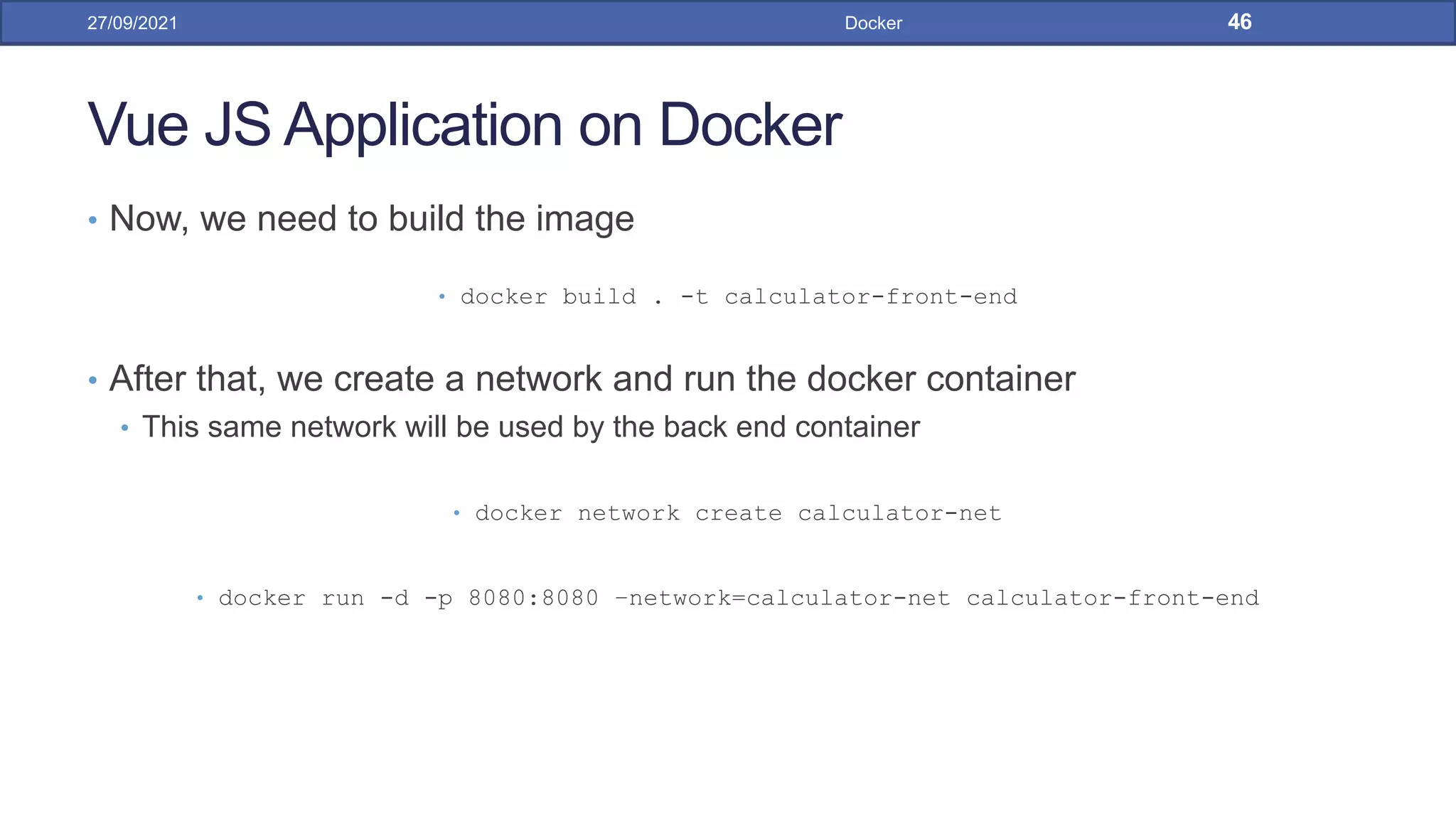The width and height of the screenshot is (1456, 819).
Task: Click the bullet before 'docker network create'
Action: point(456,513)
